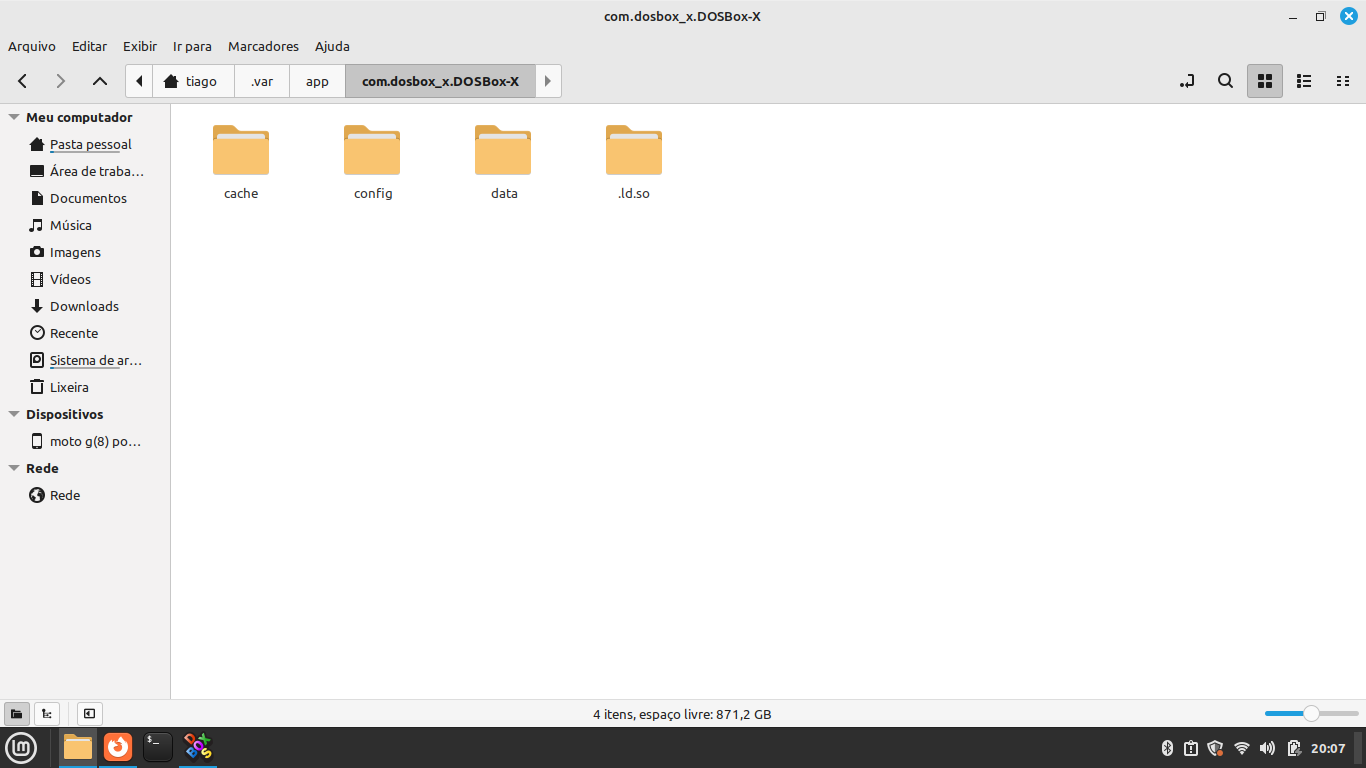Navigate to .var in path bar
Viewport: 1366px width, 768px height.
click(262, 81)
